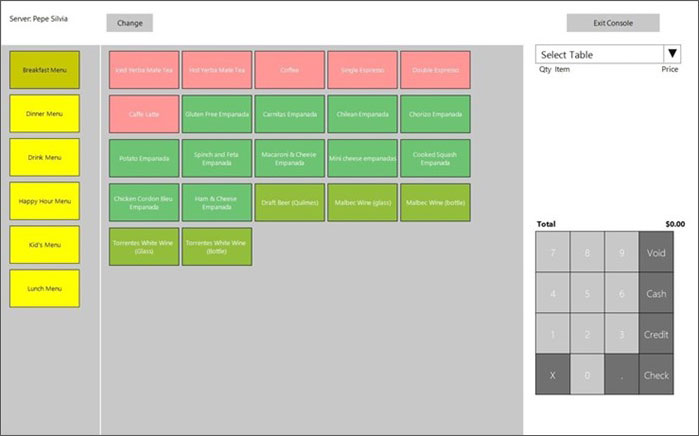This screenshot has height=436, width=699.
Task: Select Spinach and Feta Empanada
Action: [x=217, y=158]
